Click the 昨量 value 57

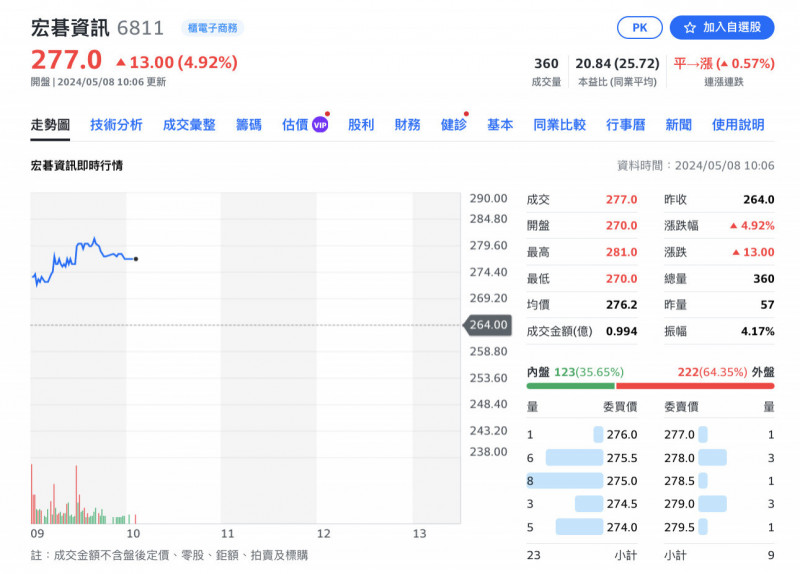(767, 305)
